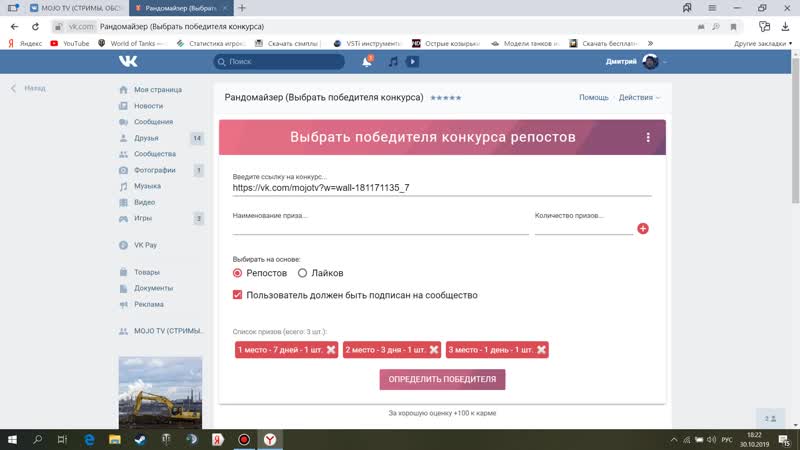
Task: Open the music note icon in header
Action: click(x=394, y=61)
